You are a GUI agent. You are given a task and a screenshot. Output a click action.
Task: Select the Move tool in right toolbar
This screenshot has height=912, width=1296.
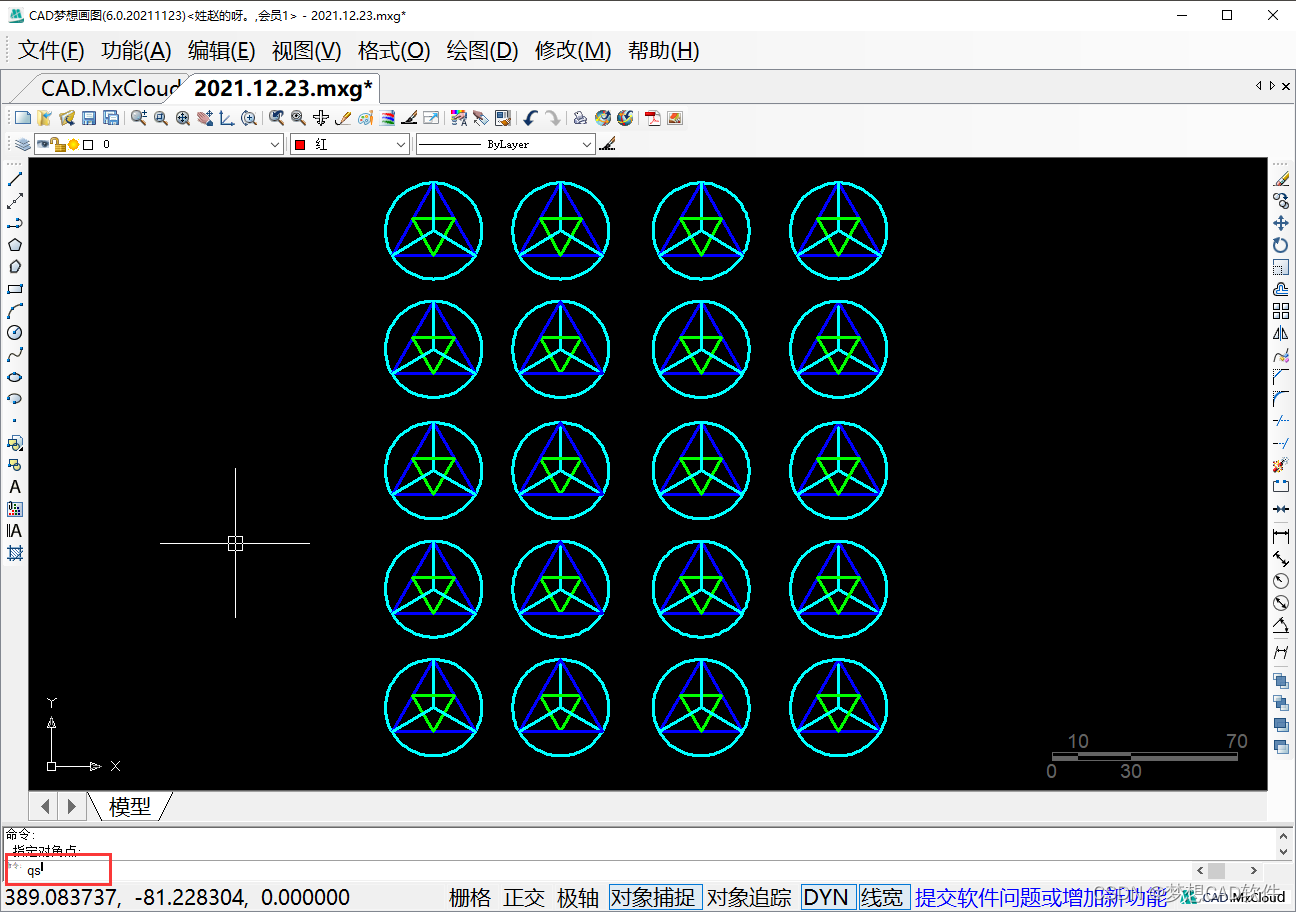(x=1281, y=223)
